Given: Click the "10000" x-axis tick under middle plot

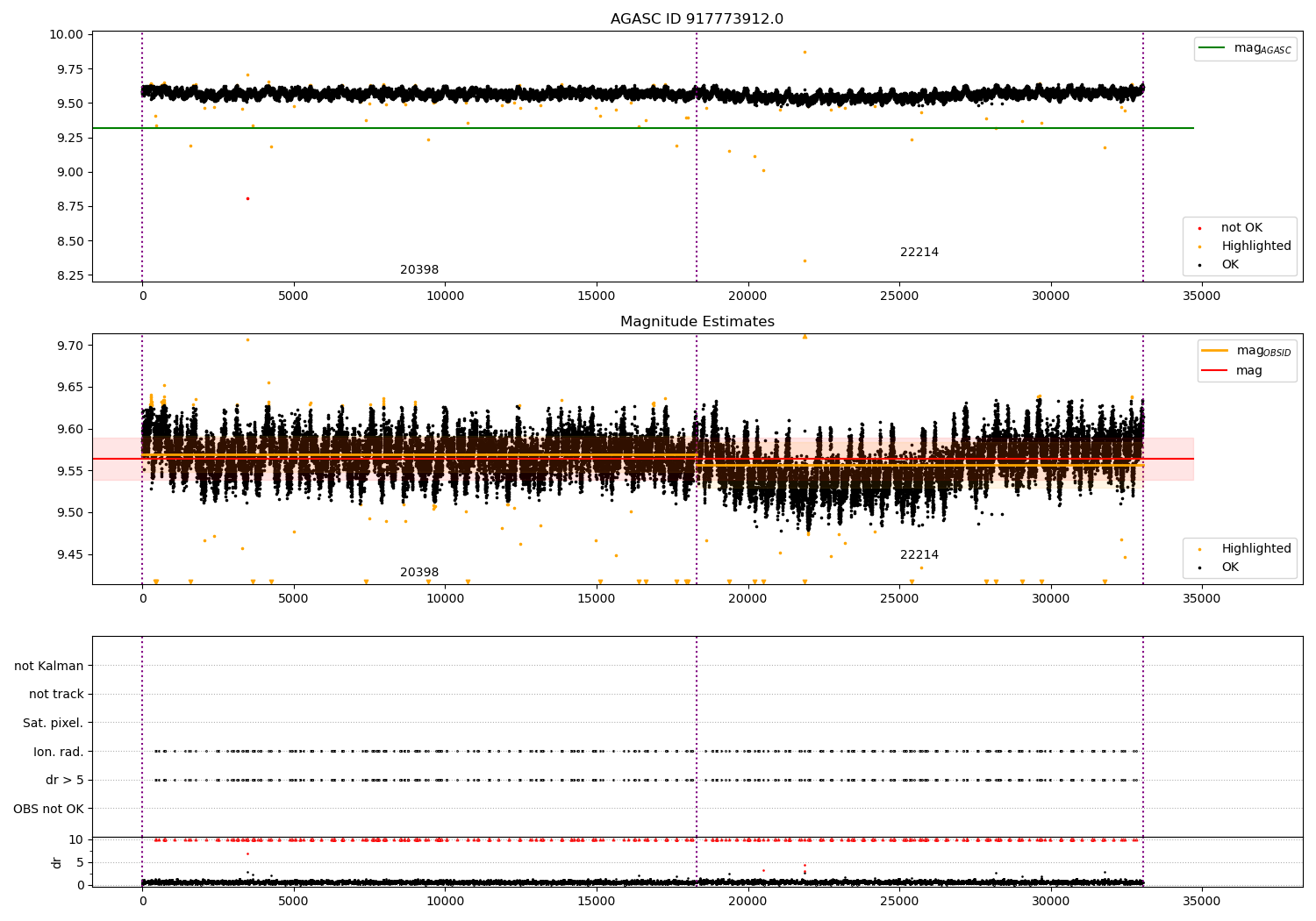Looking at the screenshot, I should click(445, 599).
